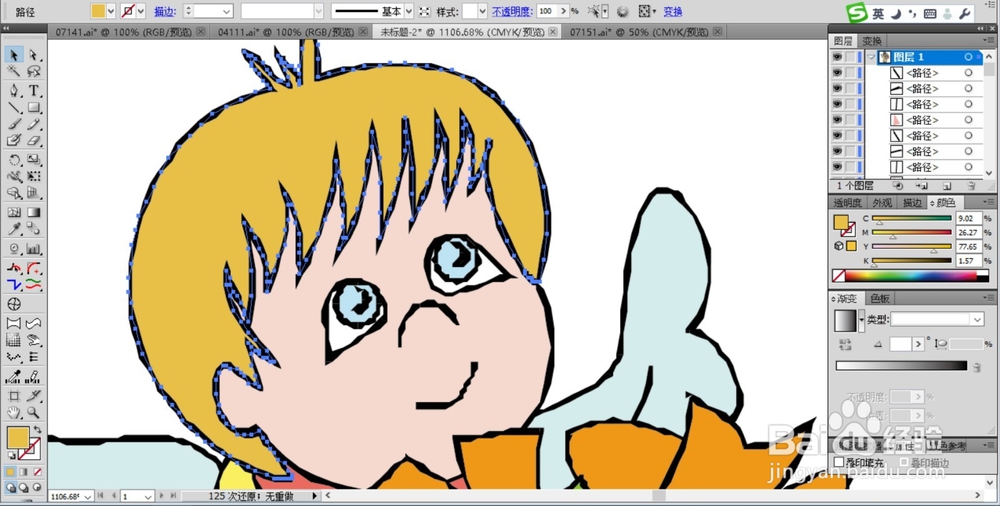Select the Line Segment tool

pos(14,107)
